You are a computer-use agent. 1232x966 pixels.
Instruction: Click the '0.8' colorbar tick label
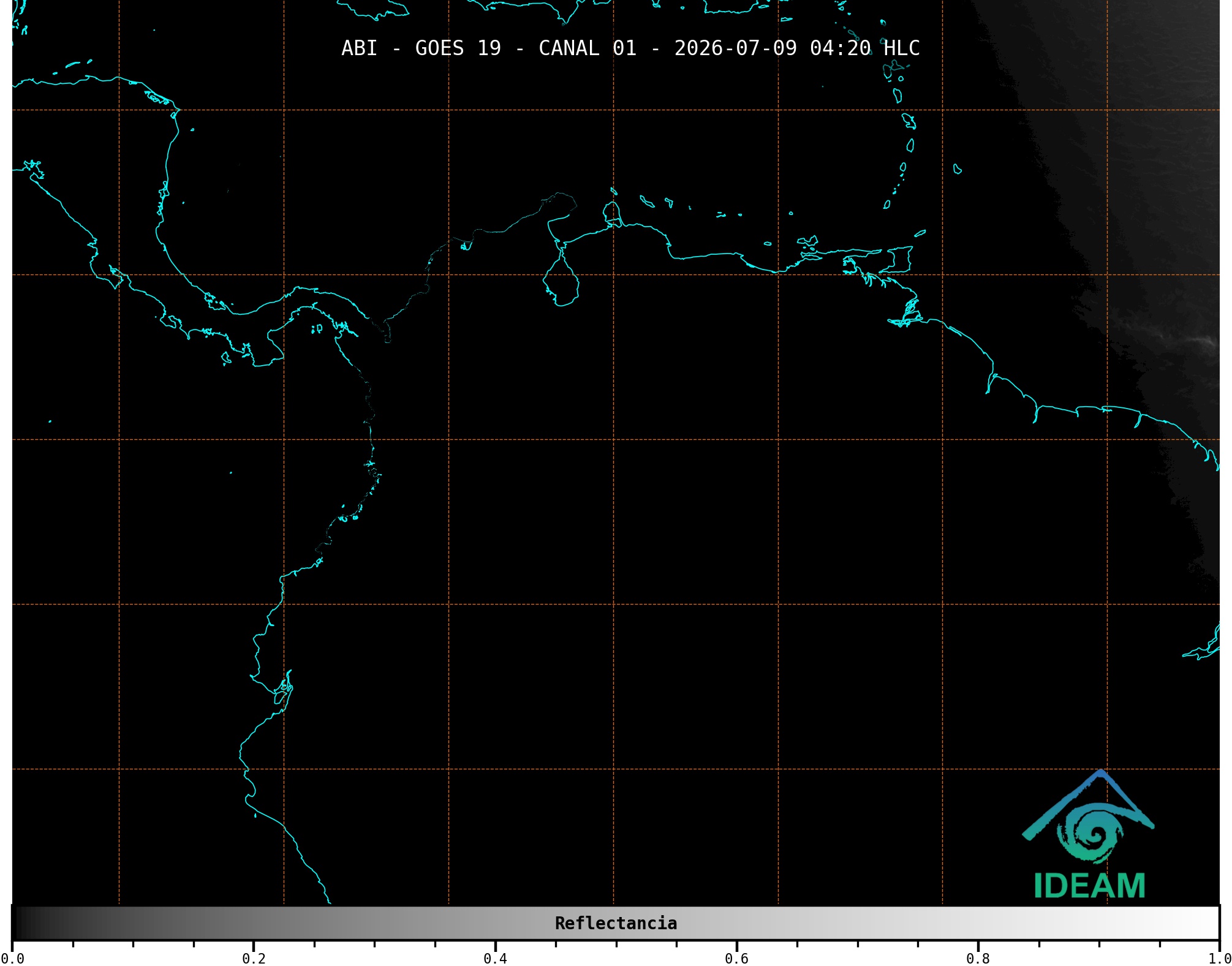[x=978, y=959]
